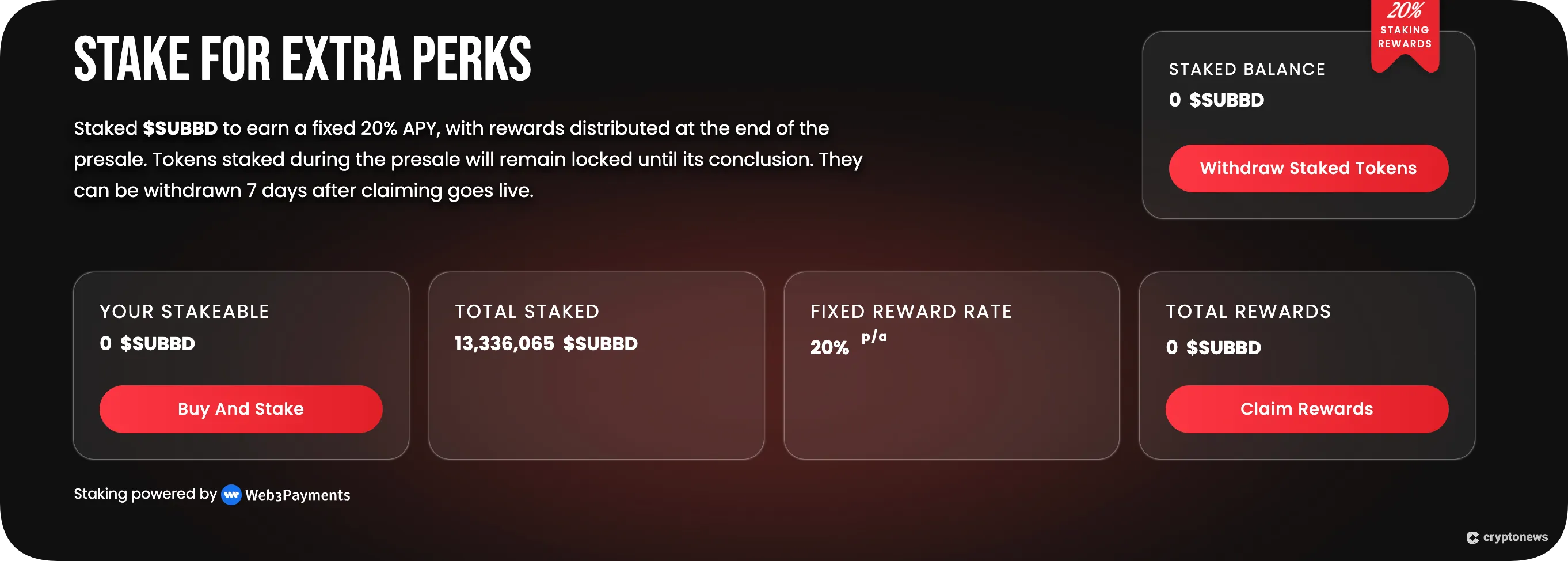This screenshot has height=561, width=1568.
Task: Click the 20% p/a reward rate value
Action: point(847,345)
